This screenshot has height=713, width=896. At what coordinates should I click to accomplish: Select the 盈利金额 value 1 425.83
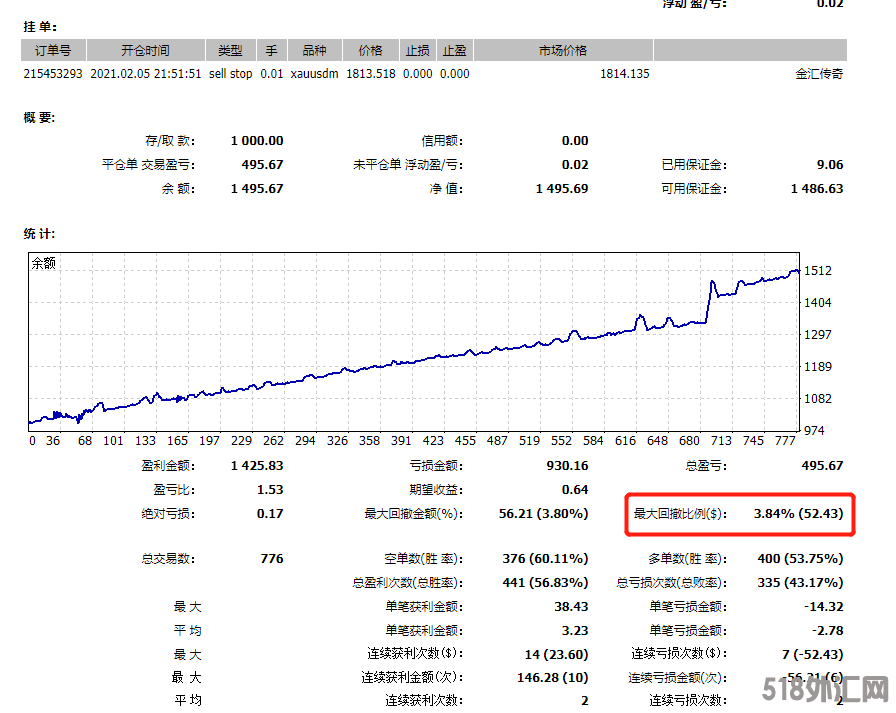tap(257, 466)
